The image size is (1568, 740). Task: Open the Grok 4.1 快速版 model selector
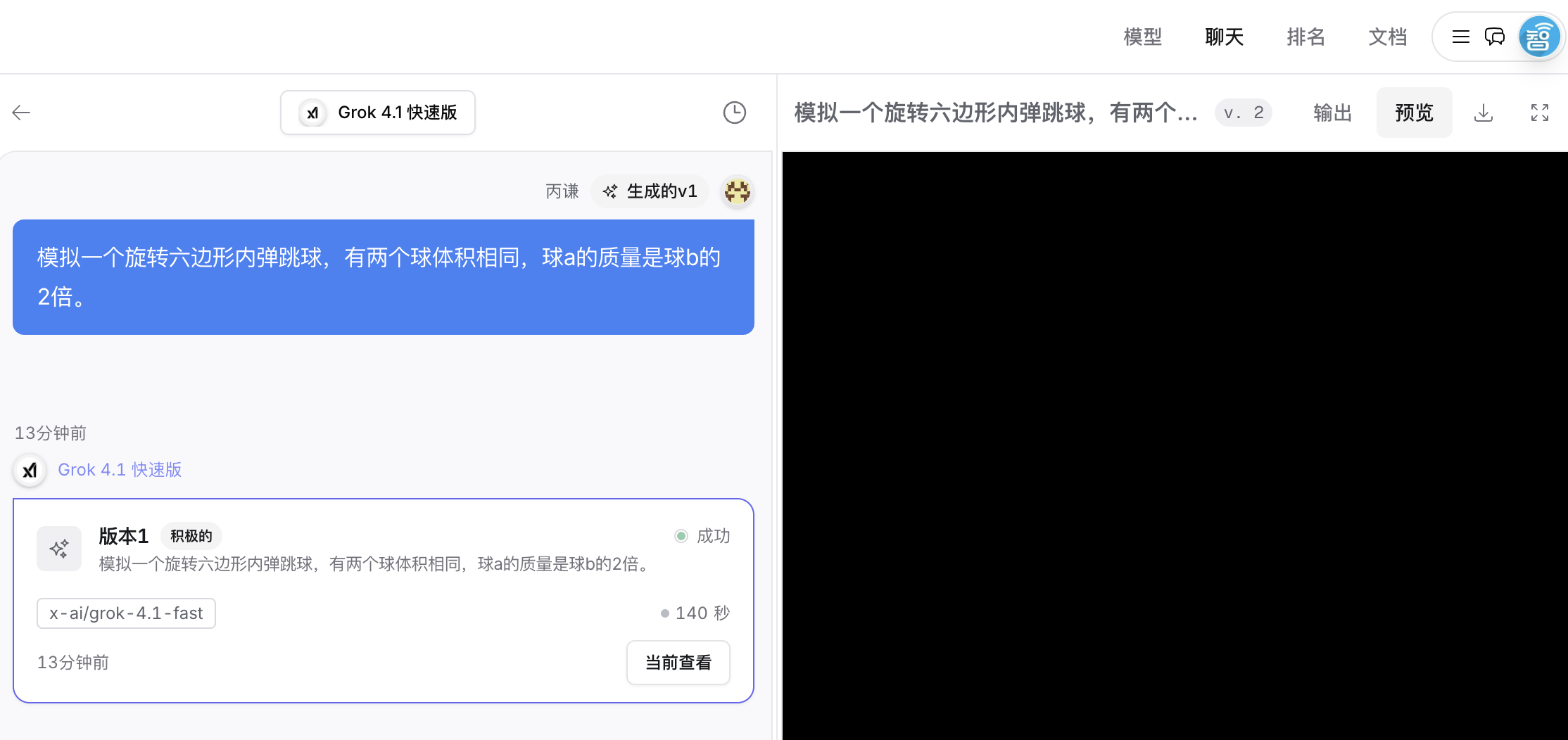(x=378, y=112)
